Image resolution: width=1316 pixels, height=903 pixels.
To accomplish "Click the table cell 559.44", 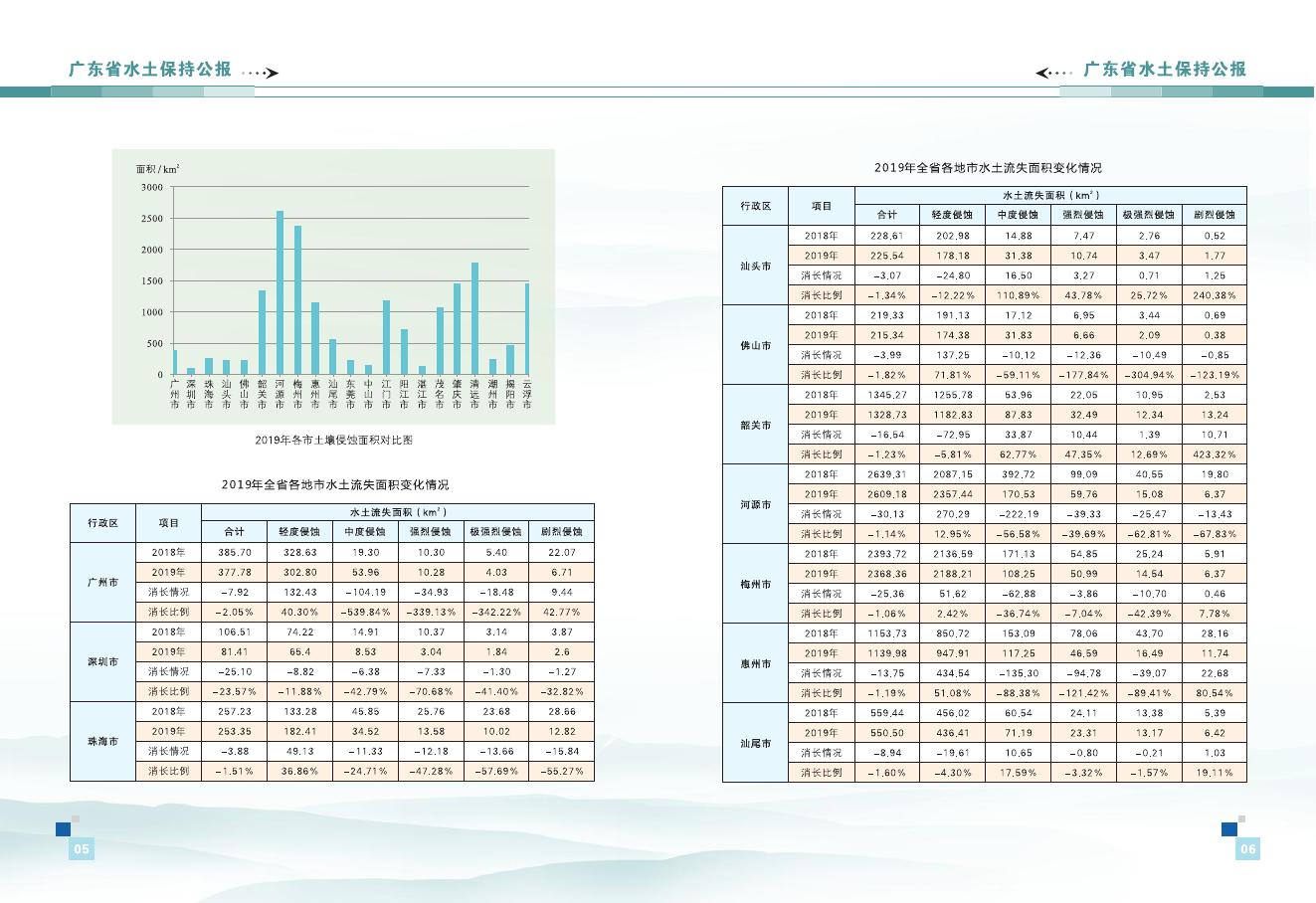I will click(x=886, y=713).
